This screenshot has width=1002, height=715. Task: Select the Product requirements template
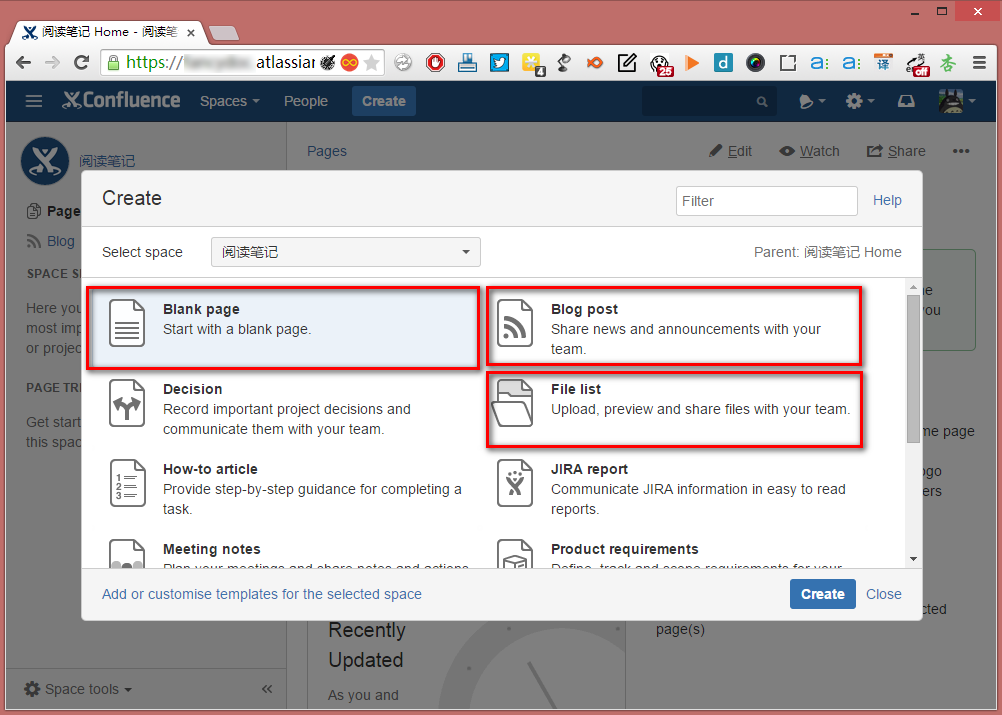[674, 552]
